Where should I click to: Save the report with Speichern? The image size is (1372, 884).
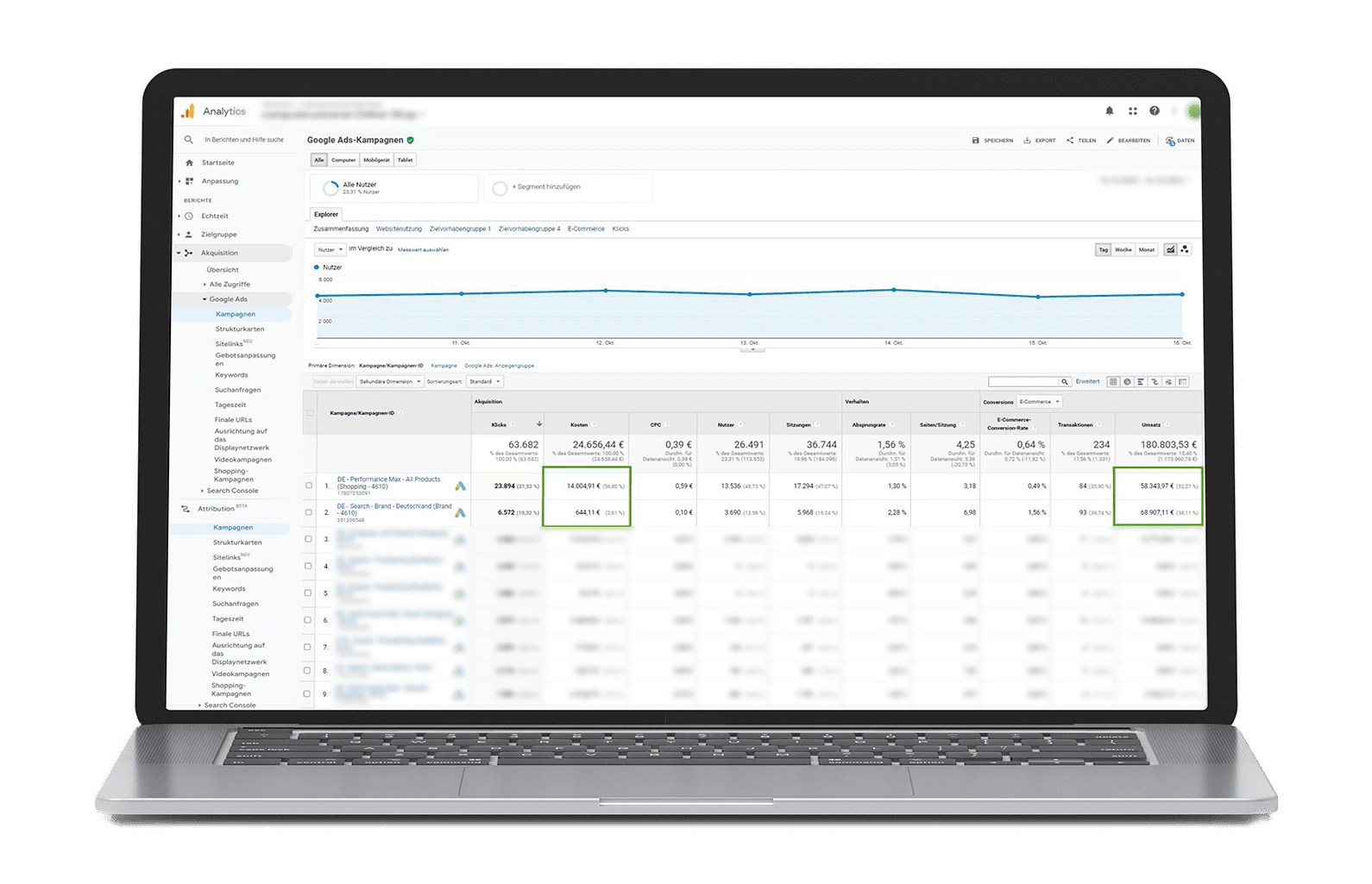pos(992,141)
